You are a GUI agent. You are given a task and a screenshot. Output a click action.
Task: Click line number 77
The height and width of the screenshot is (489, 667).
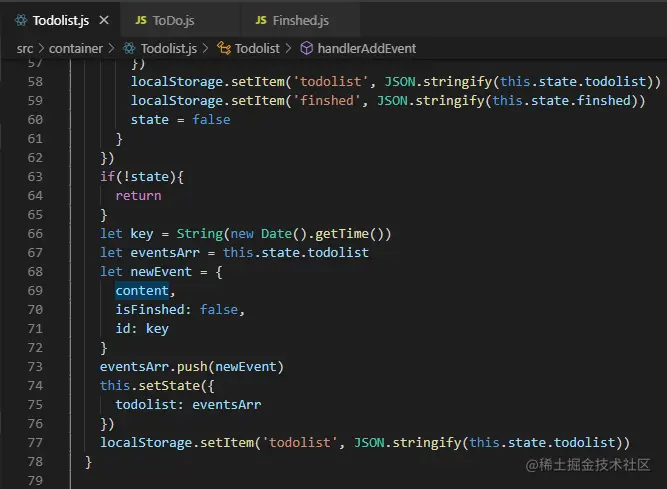click(35, 443)
